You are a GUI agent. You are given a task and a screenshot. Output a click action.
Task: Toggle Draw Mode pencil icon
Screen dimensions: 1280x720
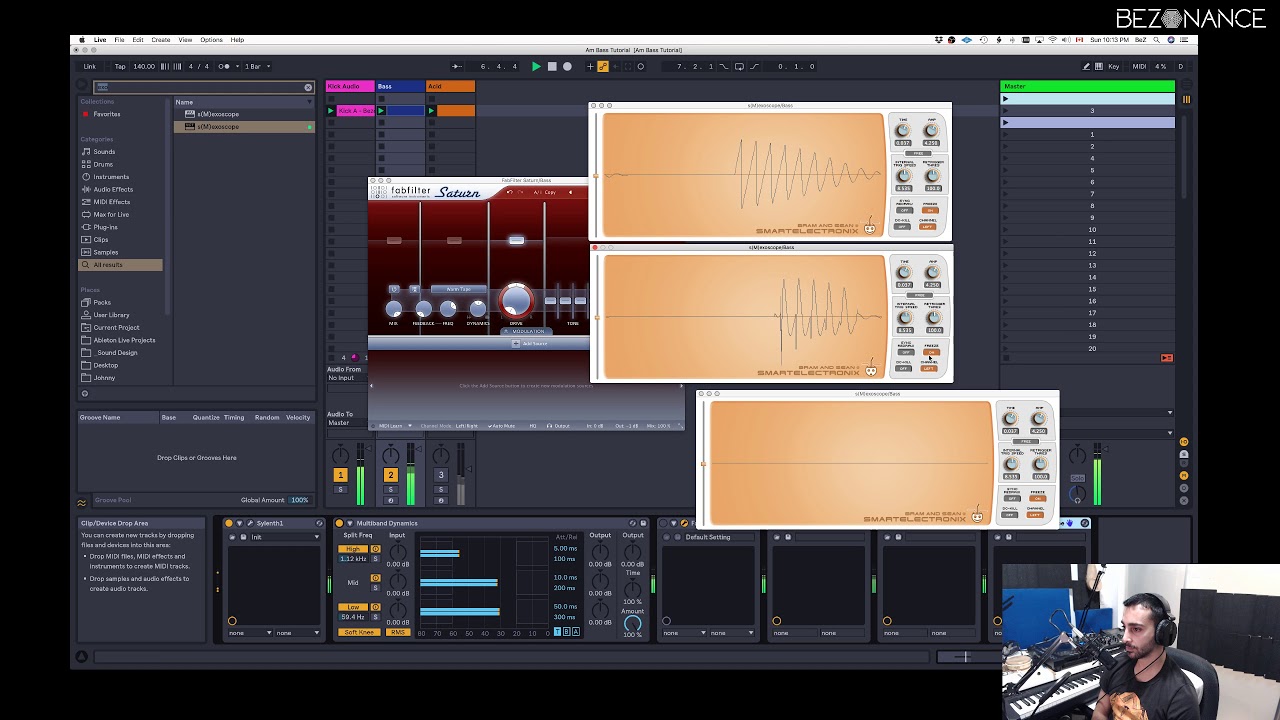1086,66
